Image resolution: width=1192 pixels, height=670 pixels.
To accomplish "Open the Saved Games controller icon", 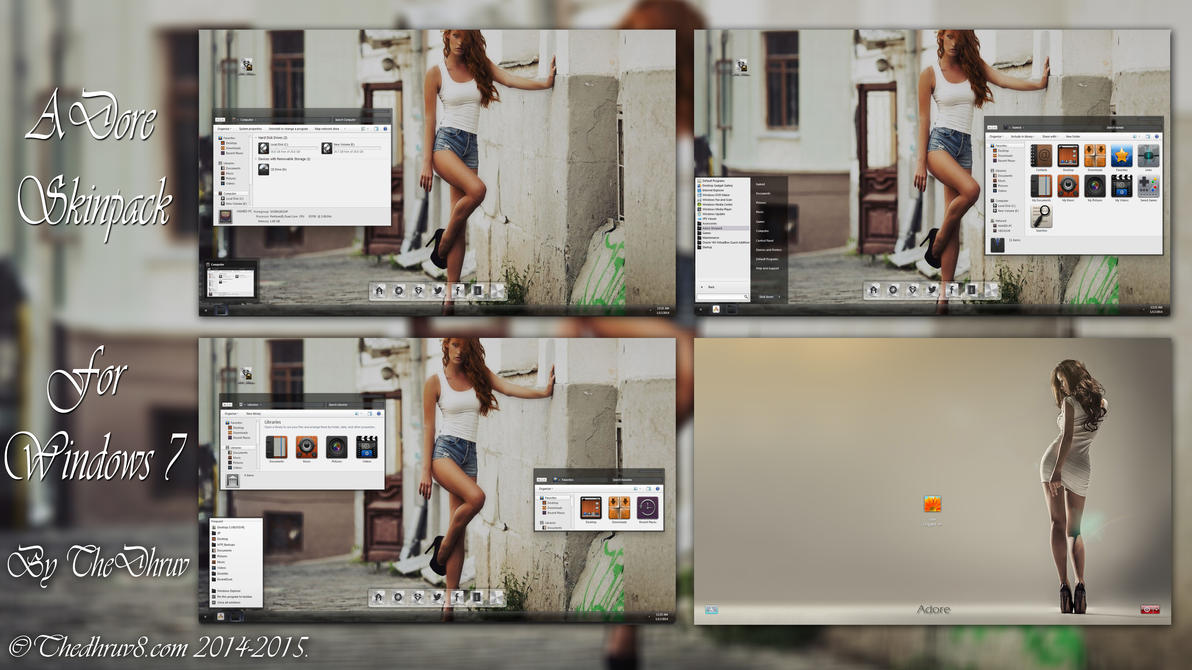I will pos(1147,187).
